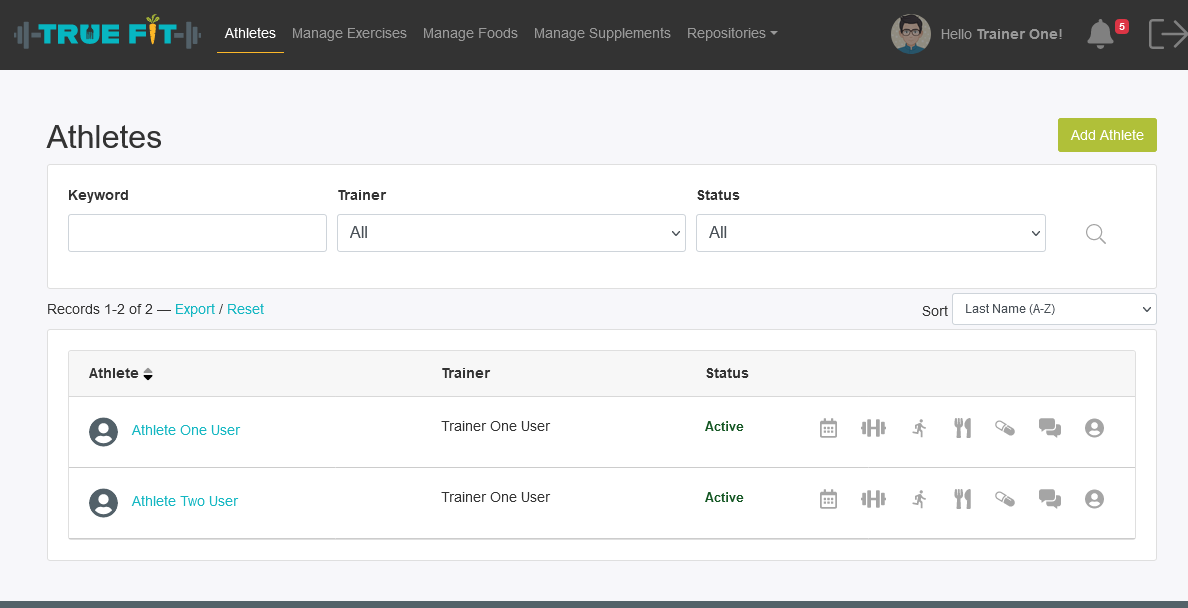The height and width of the screenshot is (608, 1188).
Task: Expand the Status filter dropdown
Action: tap(870, 233)
